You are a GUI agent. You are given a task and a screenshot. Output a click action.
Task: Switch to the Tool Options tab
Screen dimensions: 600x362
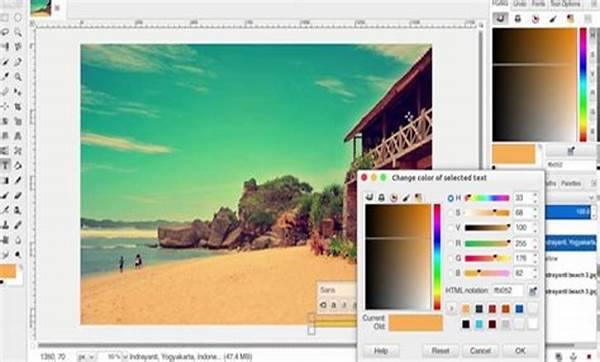tap(566, 4)
